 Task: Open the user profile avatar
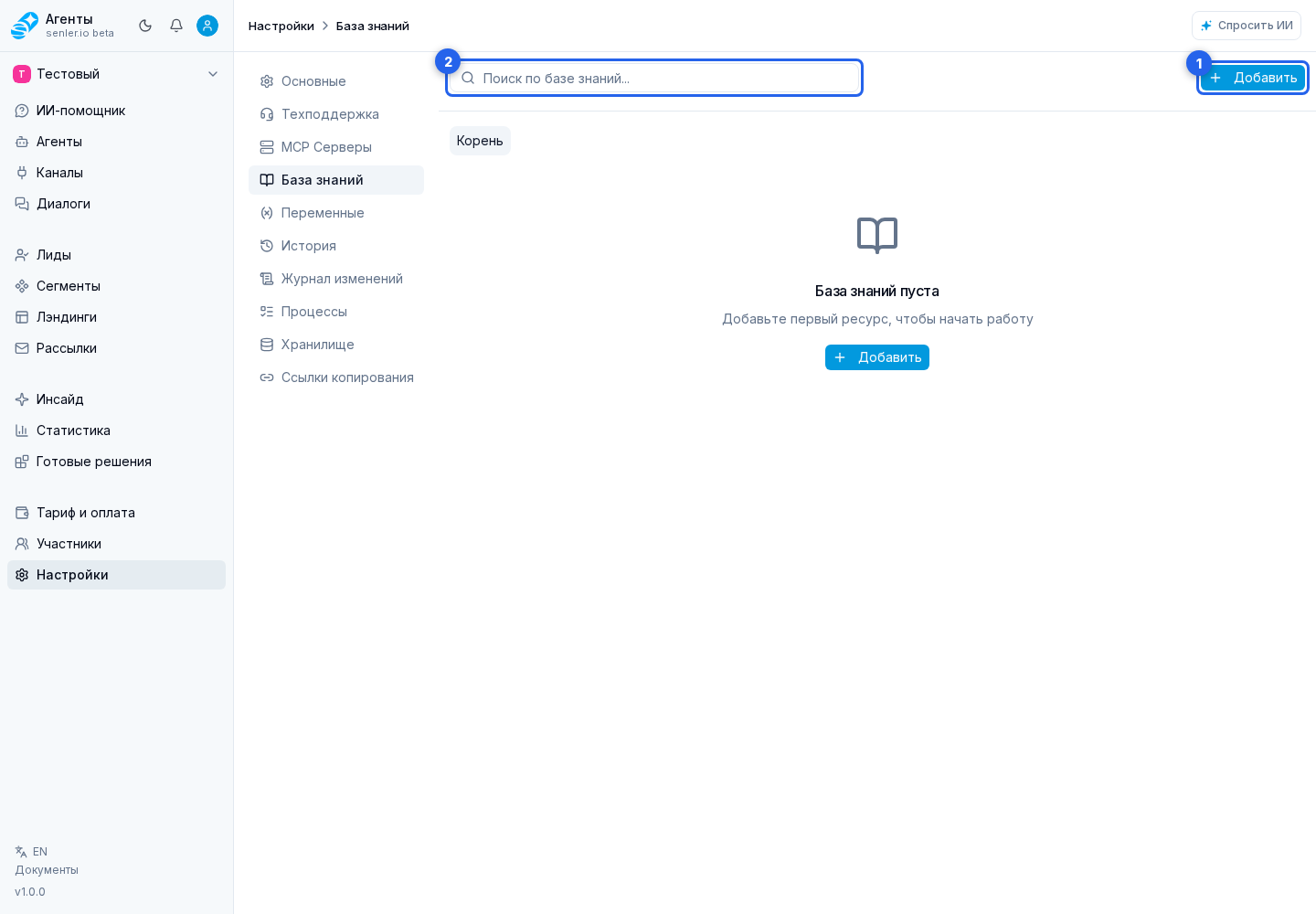[207, 26]
